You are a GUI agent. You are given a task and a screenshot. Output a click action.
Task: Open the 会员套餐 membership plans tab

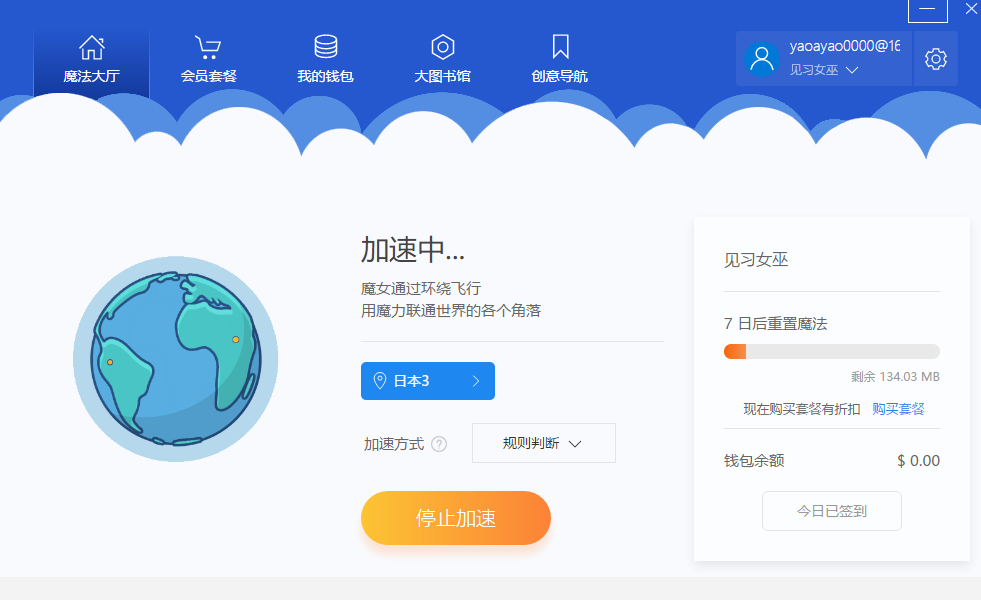(x=208, y=60)
